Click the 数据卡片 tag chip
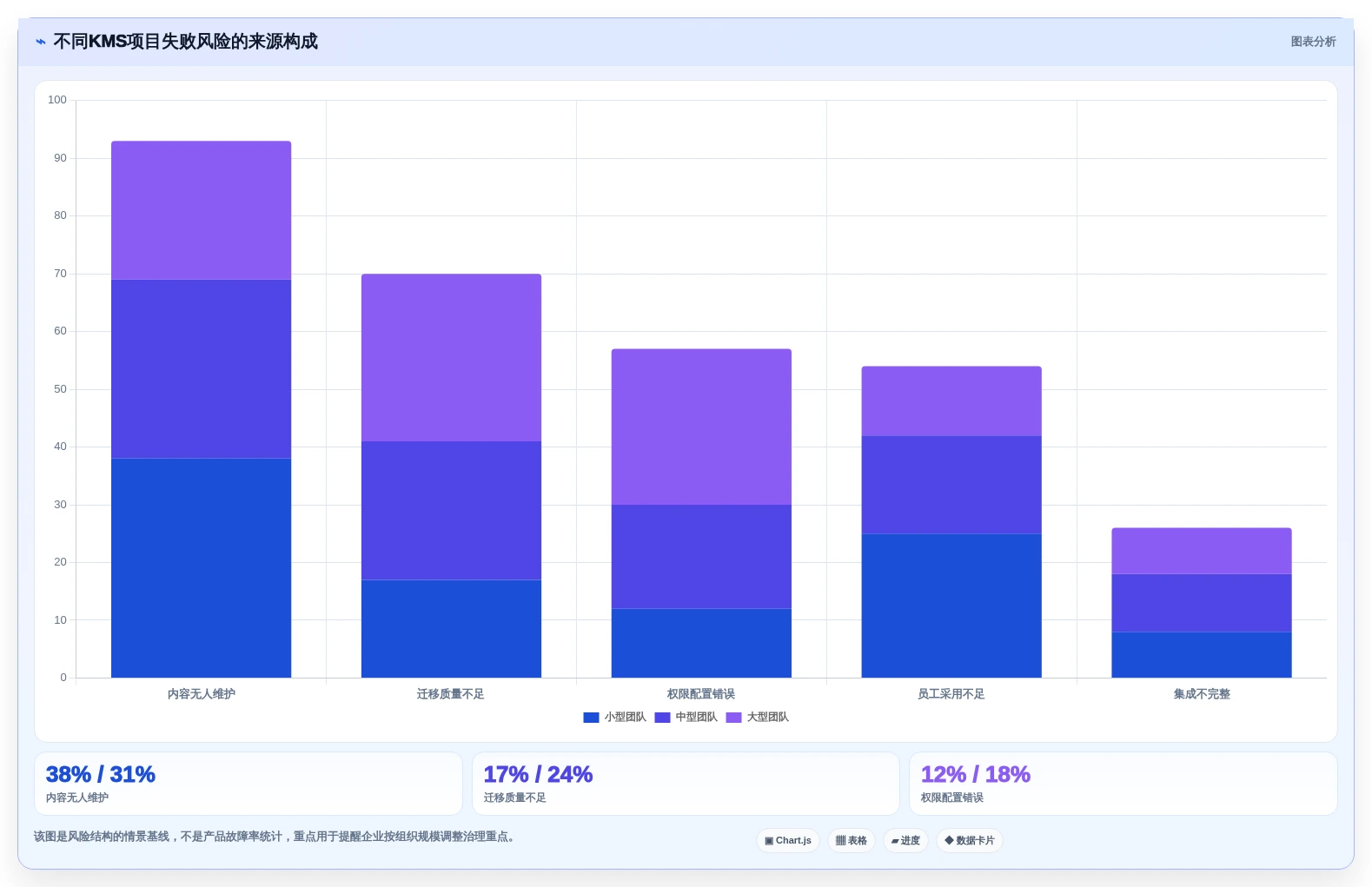Viewport: 1372px width, 887px height. click(970, 841)
